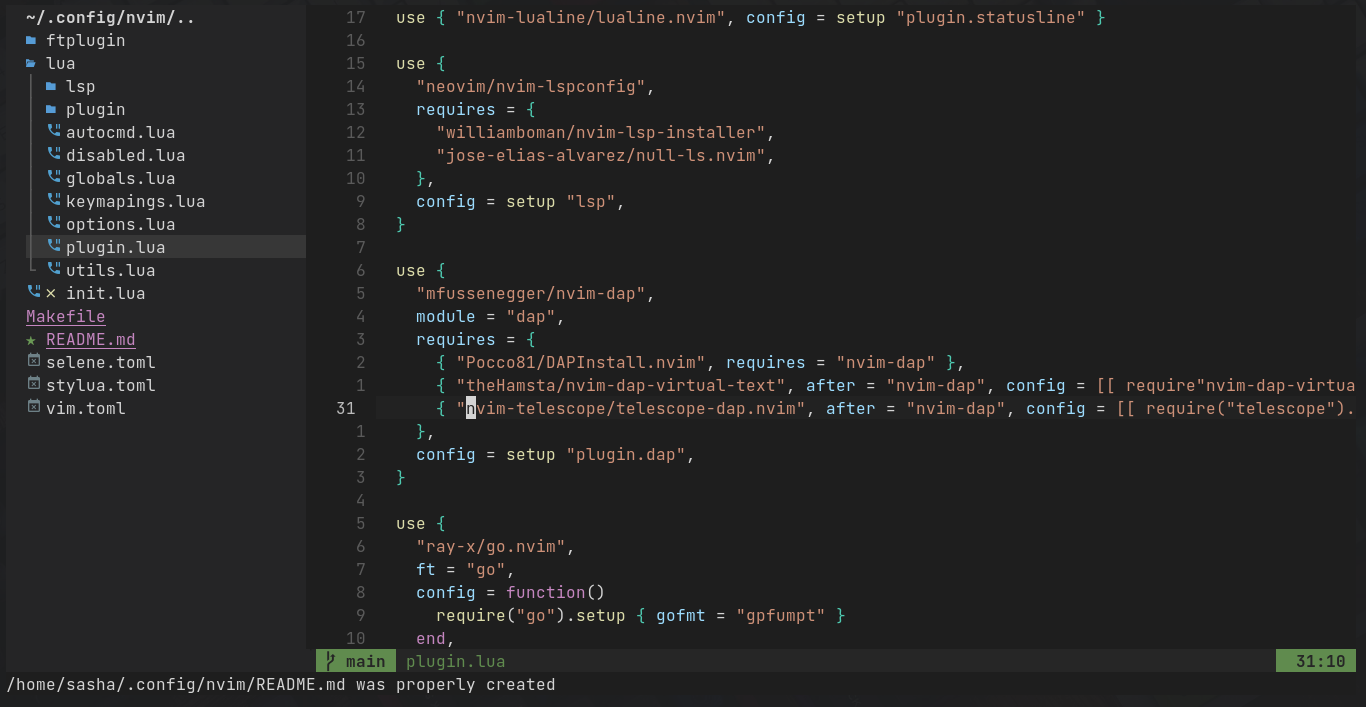Expand the plugin folder under lua
The width and height of the screenshot is (1366, 707).
(x=95, y=109)
